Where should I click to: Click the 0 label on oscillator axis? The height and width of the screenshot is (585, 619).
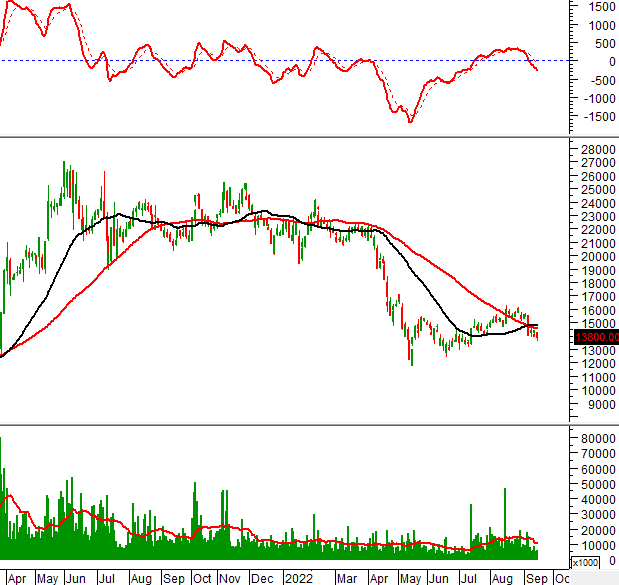tap(611, 61)
